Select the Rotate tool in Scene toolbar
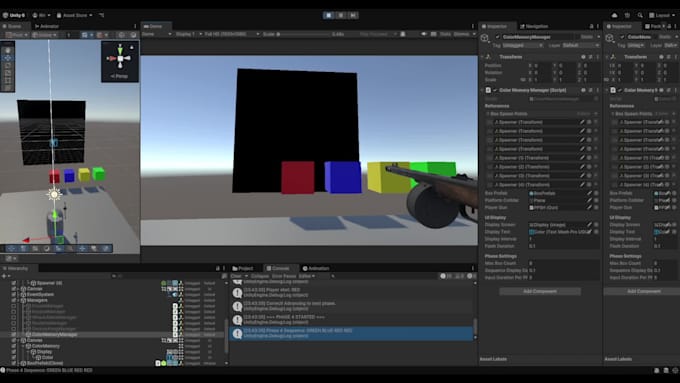 point(8,65)
